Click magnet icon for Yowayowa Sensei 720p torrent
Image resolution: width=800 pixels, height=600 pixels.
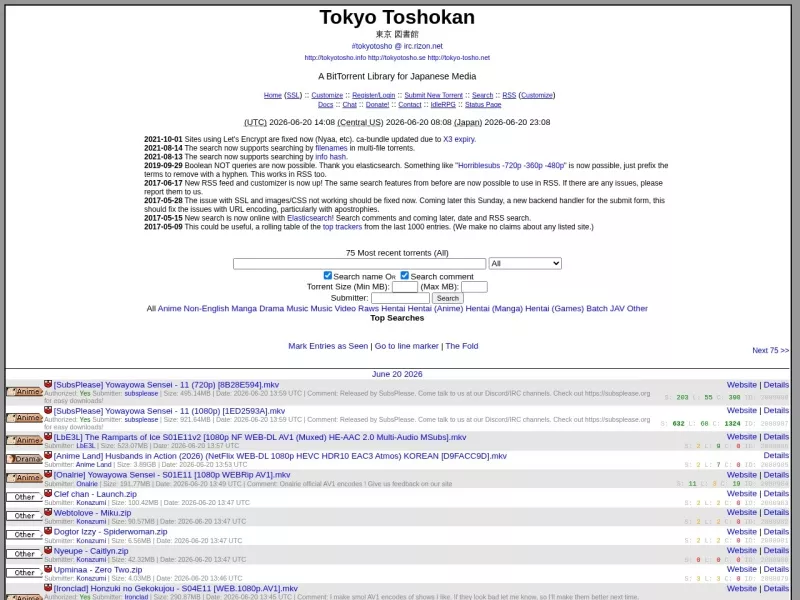[48, 384]
